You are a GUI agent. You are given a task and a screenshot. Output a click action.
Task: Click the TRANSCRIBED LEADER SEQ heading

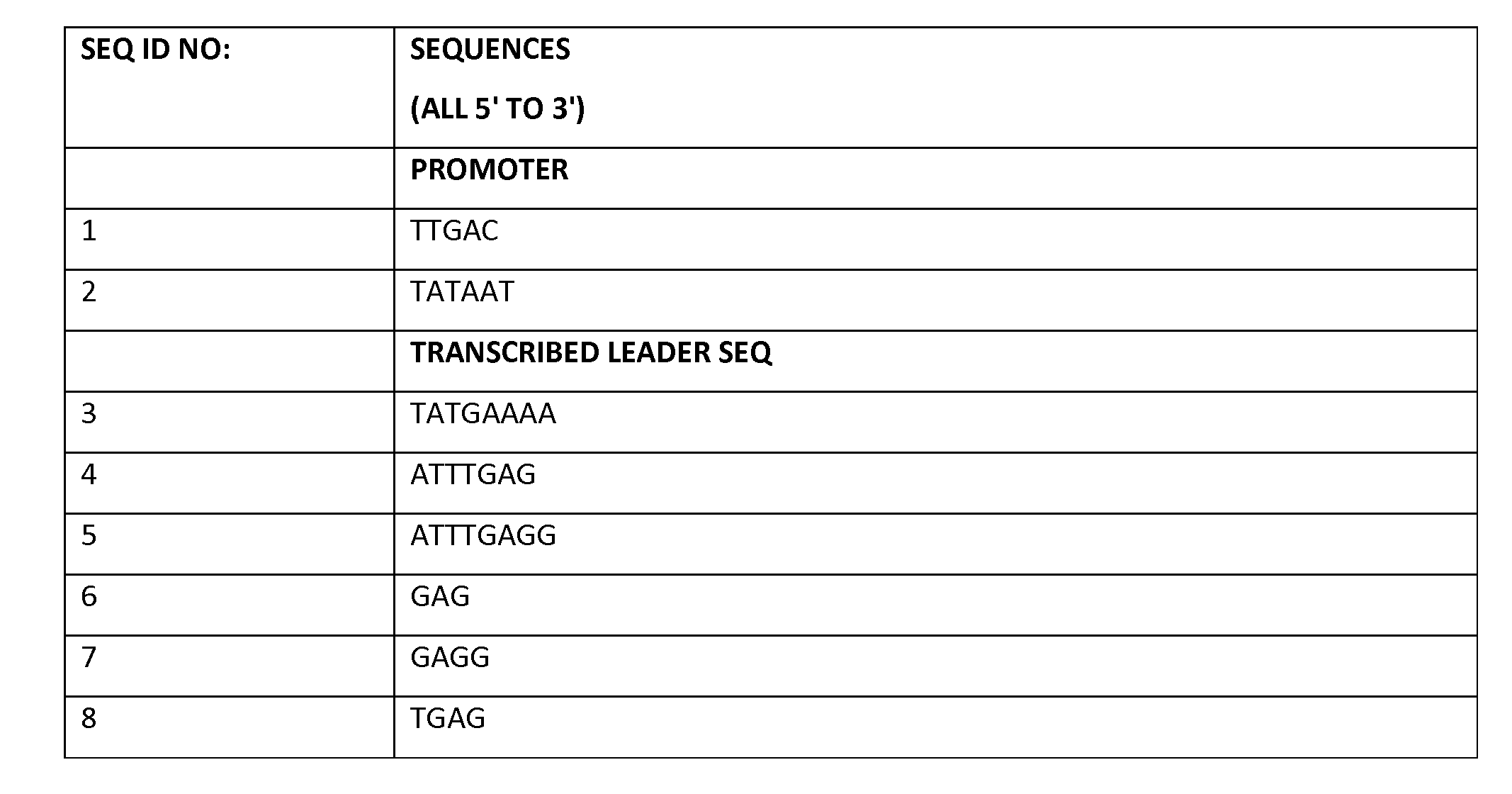click(590, 353)
